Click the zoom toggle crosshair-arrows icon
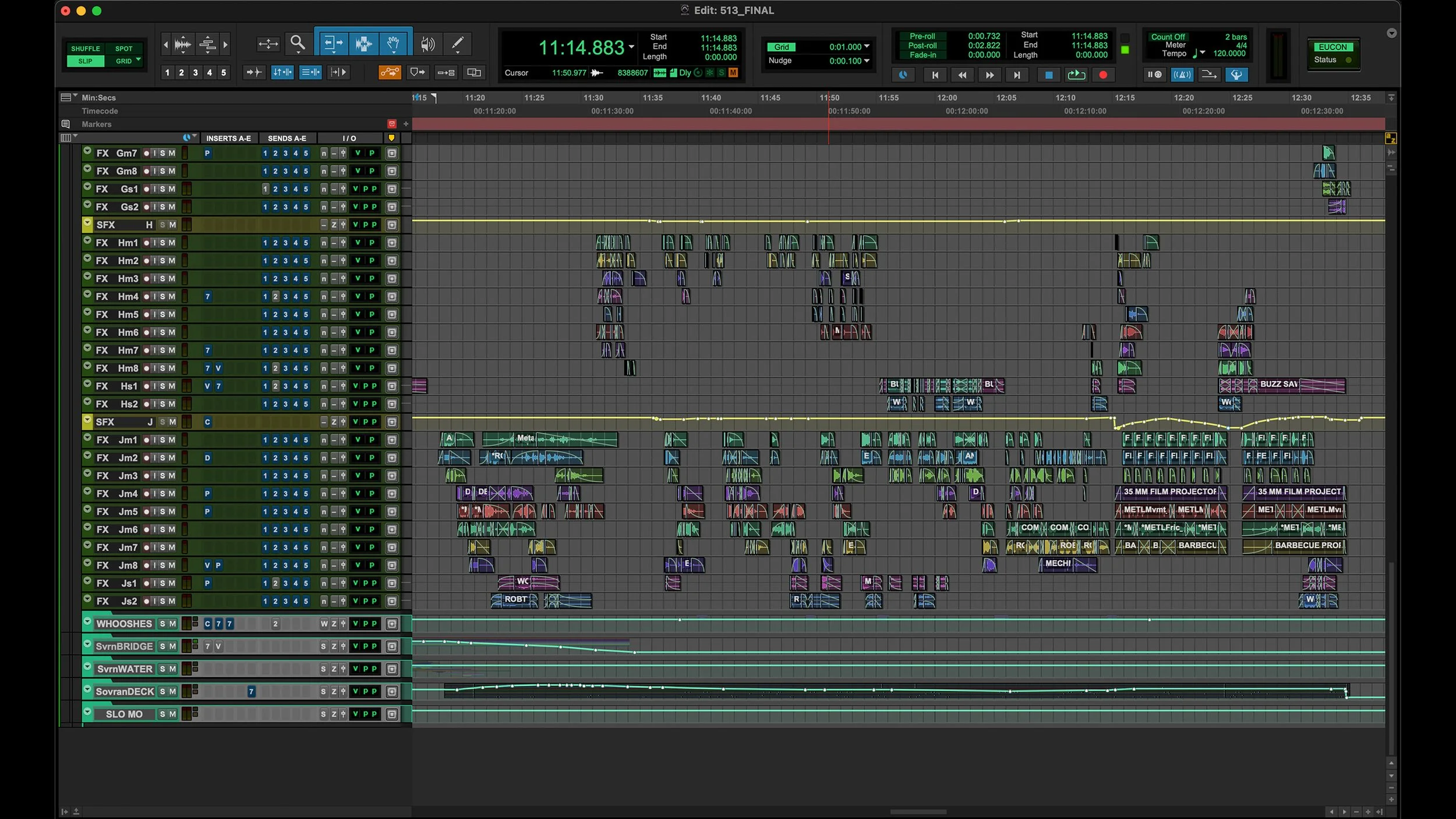Image resolution: width=1456 pixels, height=819 pixels. pos(268,44)
